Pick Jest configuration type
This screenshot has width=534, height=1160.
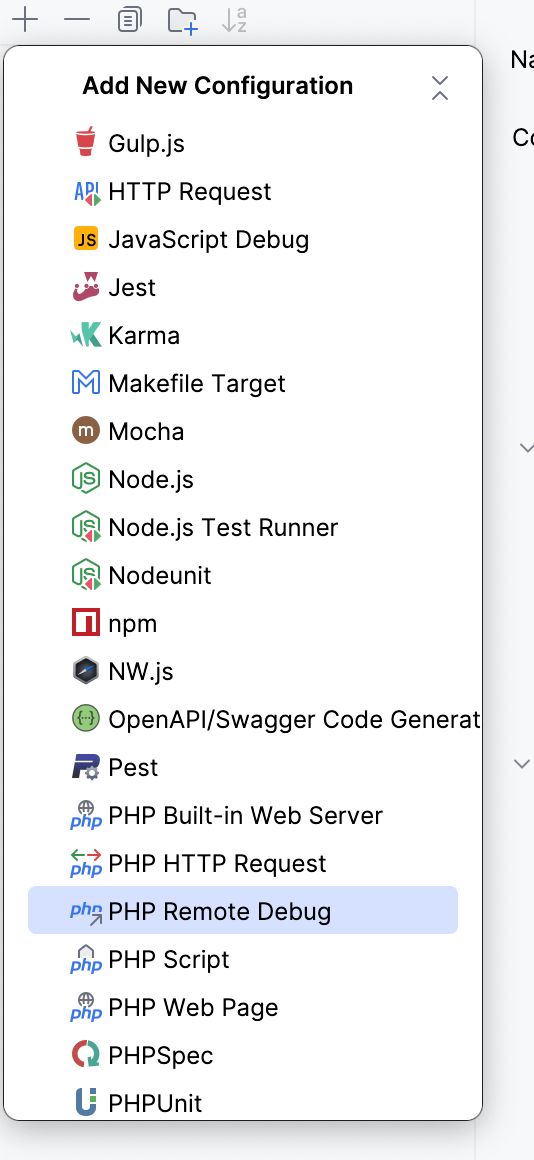click(x=243, y=287)
